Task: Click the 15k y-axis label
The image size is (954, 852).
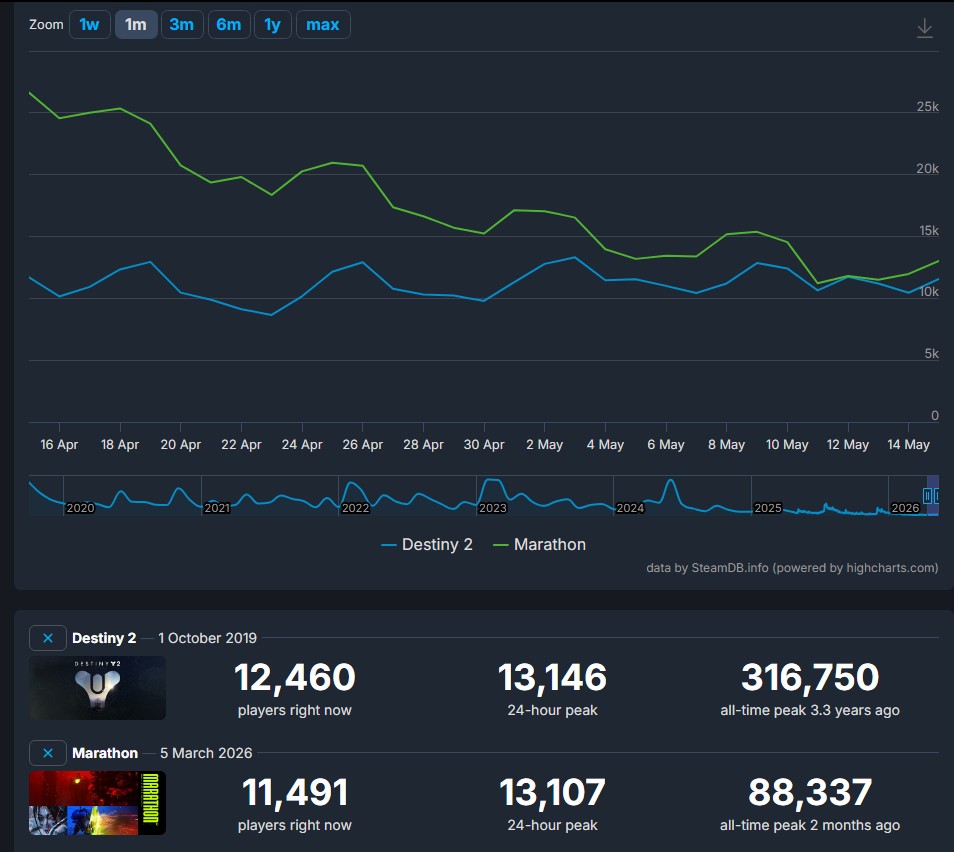Action: point(928,231)
